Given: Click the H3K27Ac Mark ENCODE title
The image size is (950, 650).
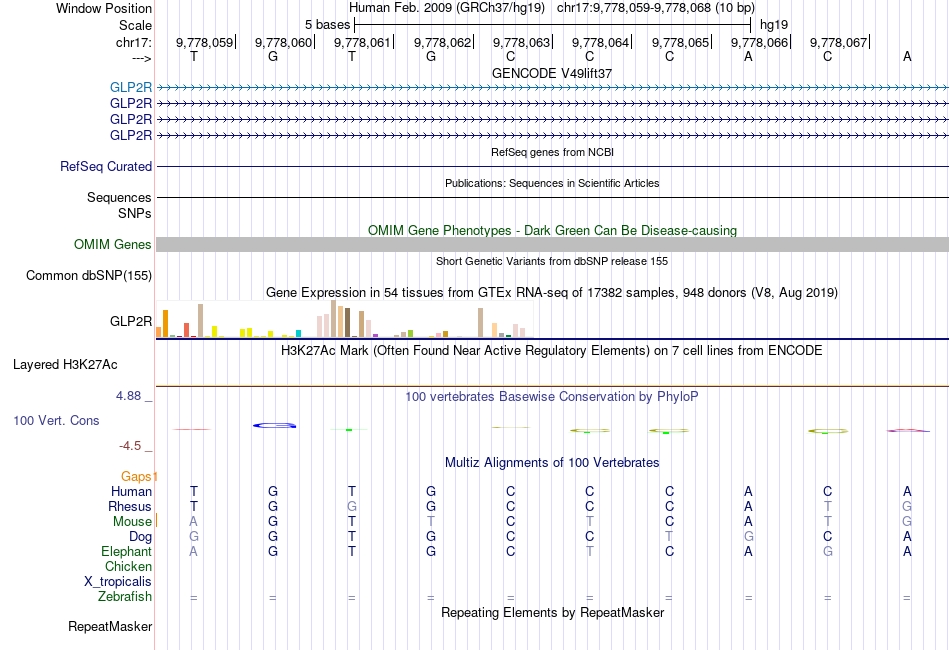Looking at the screenshot, I should [x=551, y=351].
